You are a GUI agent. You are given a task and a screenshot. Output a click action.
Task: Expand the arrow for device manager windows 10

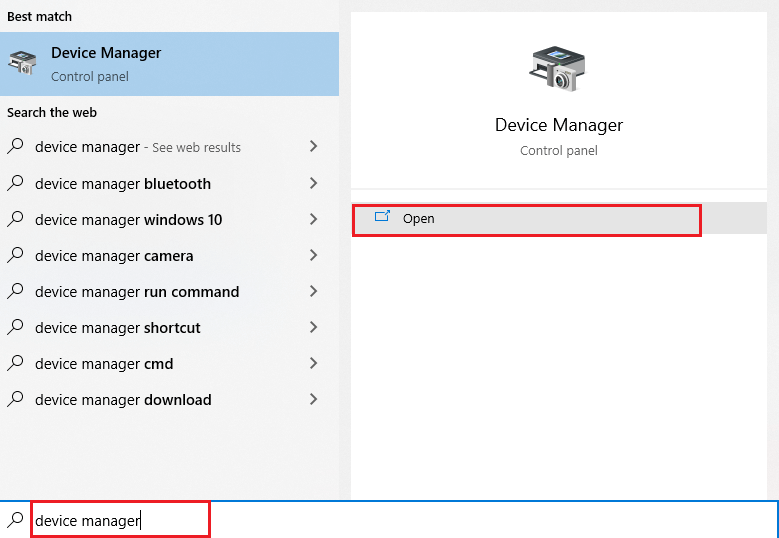[313, 219]
